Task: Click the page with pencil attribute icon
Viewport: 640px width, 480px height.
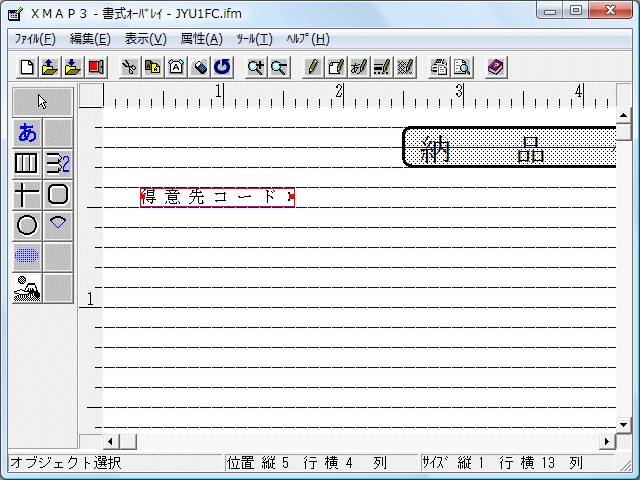Action: pos(336,67)
